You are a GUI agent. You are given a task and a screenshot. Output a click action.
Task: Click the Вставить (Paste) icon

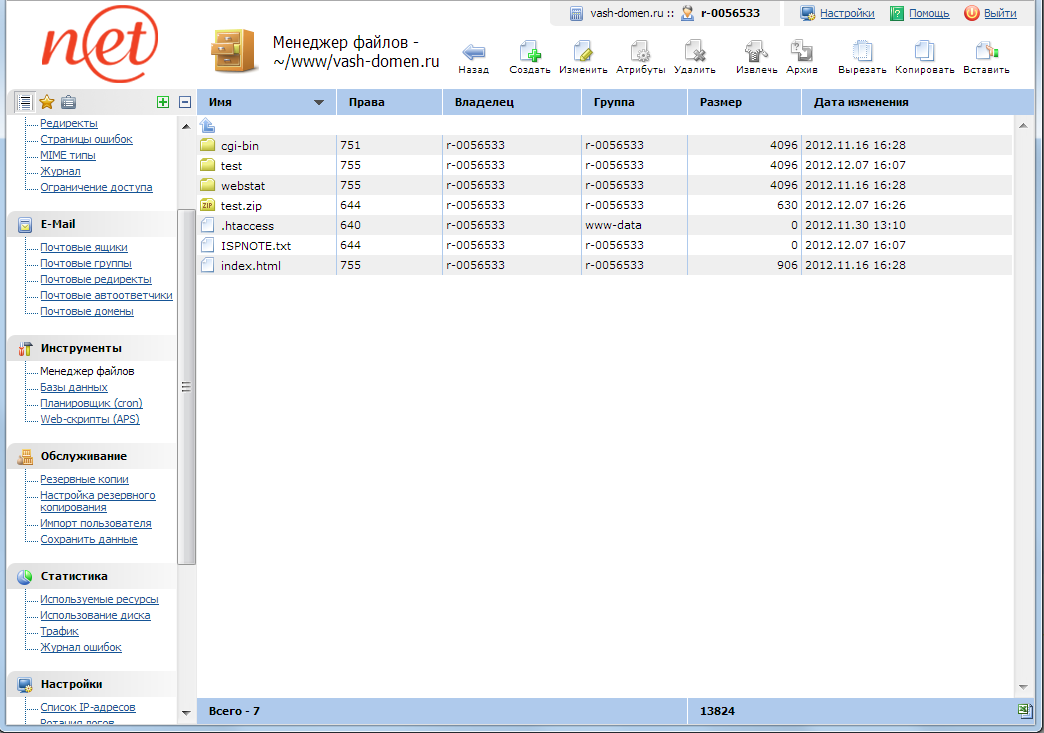pos(986,53)
